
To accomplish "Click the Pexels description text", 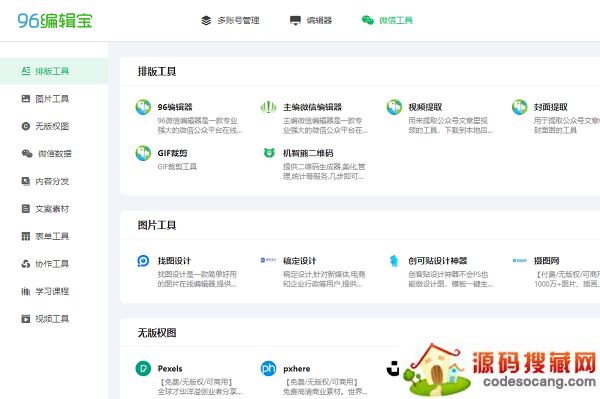I will pos(200,387).
